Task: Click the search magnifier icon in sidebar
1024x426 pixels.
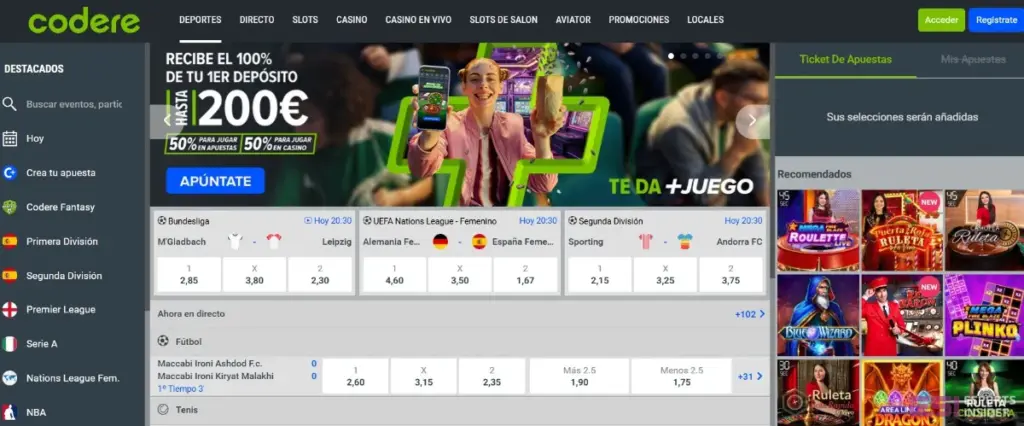Action: tap(9, 104)
